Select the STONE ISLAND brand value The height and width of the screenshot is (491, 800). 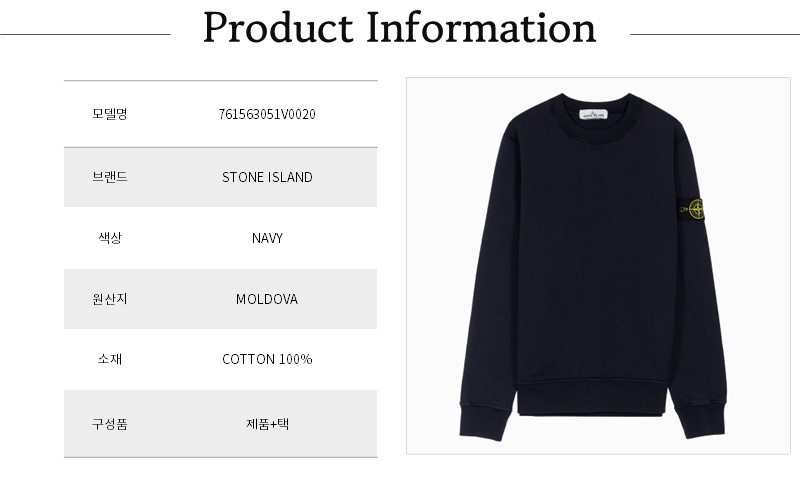click(267, 177)
